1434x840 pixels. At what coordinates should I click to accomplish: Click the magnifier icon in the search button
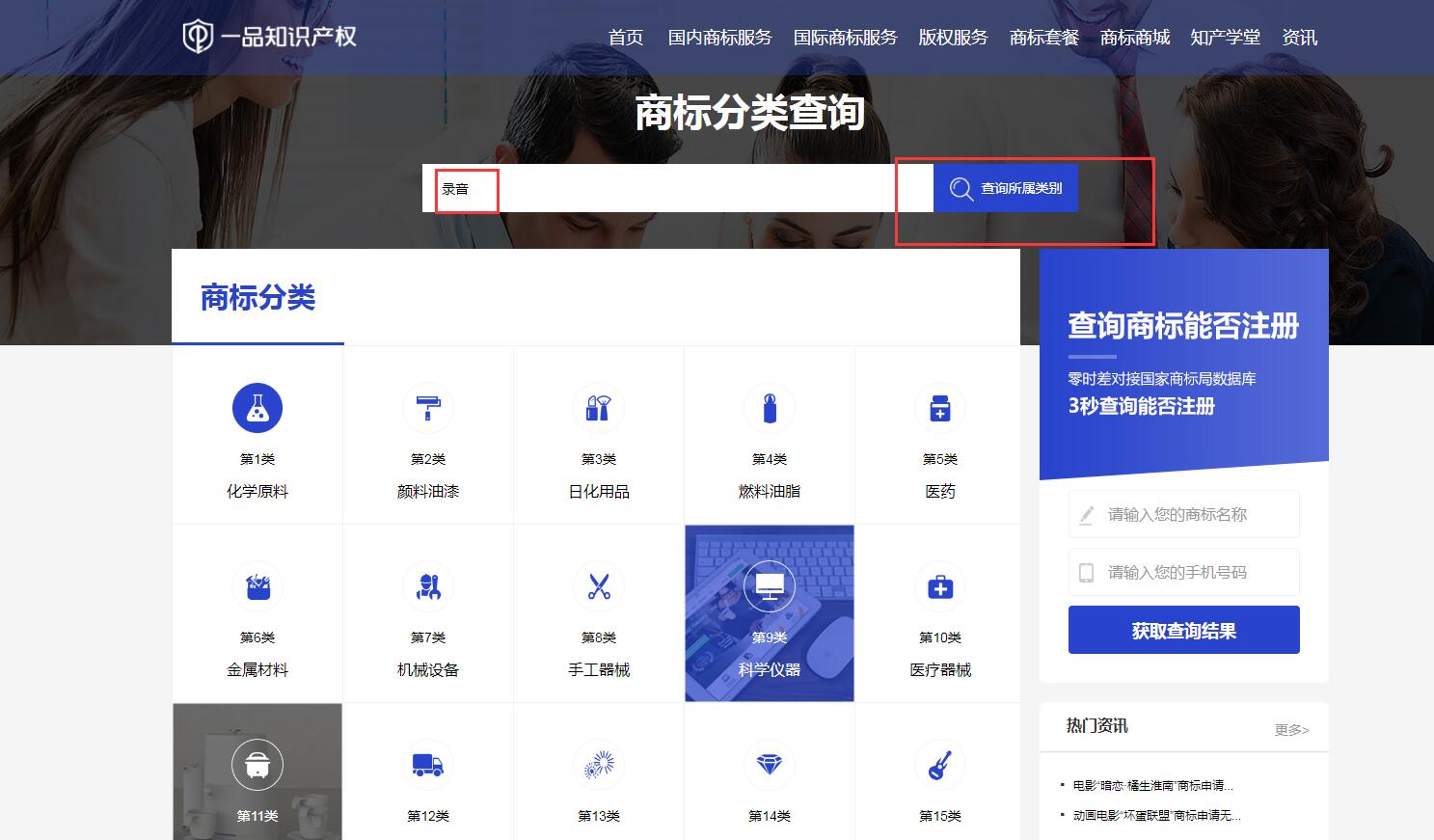point(961,189)
